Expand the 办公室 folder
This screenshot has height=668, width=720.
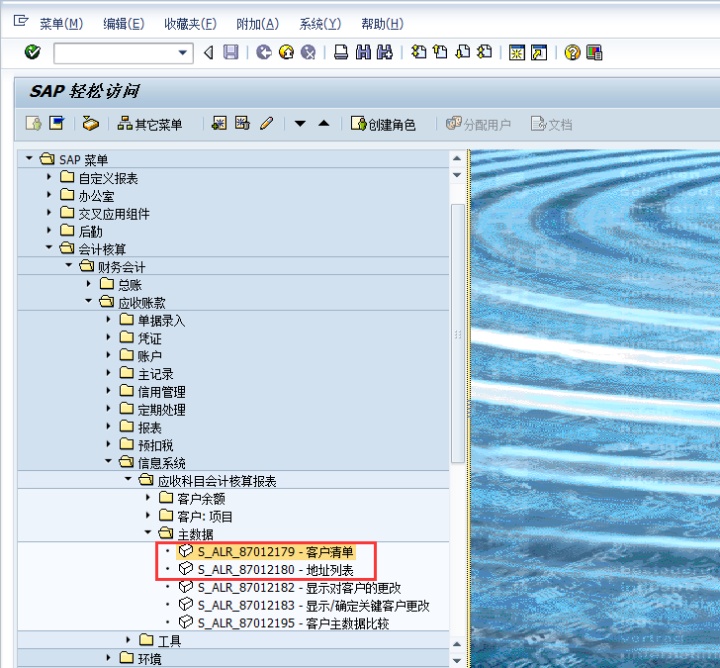[49, 195]
